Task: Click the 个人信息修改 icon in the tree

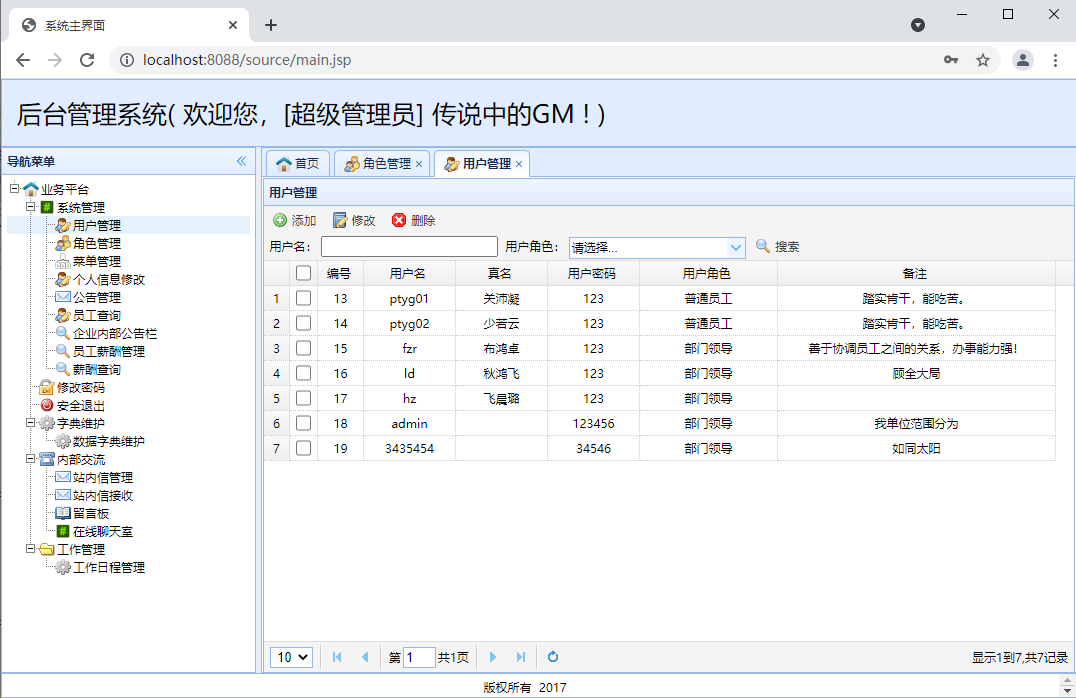Action: point(63,279)
